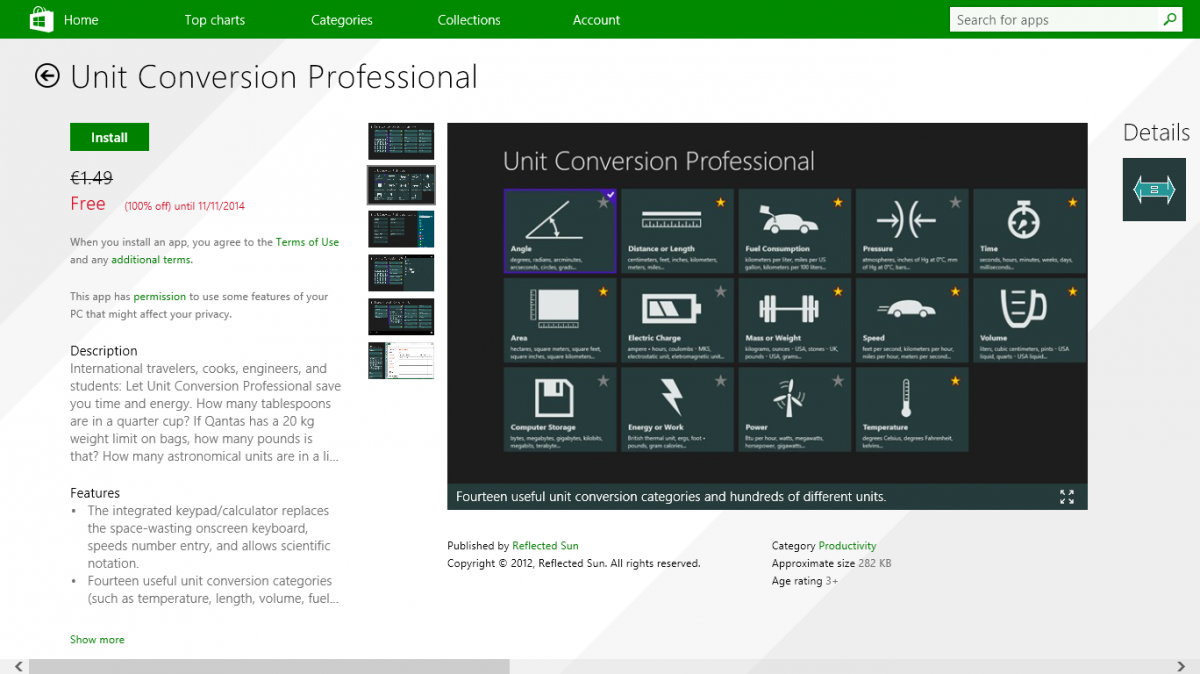Toggle favorite star on Electric Charge
Screen dimensions: 1200x674
click(721, 292)
